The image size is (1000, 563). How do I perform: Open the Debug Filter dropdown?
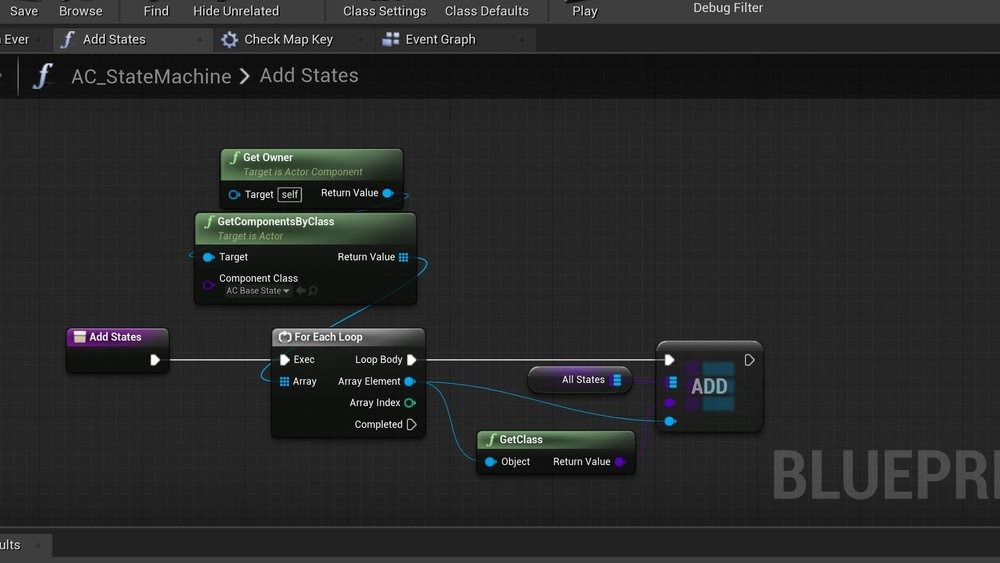pyautogui.click(x=727, y=8)
